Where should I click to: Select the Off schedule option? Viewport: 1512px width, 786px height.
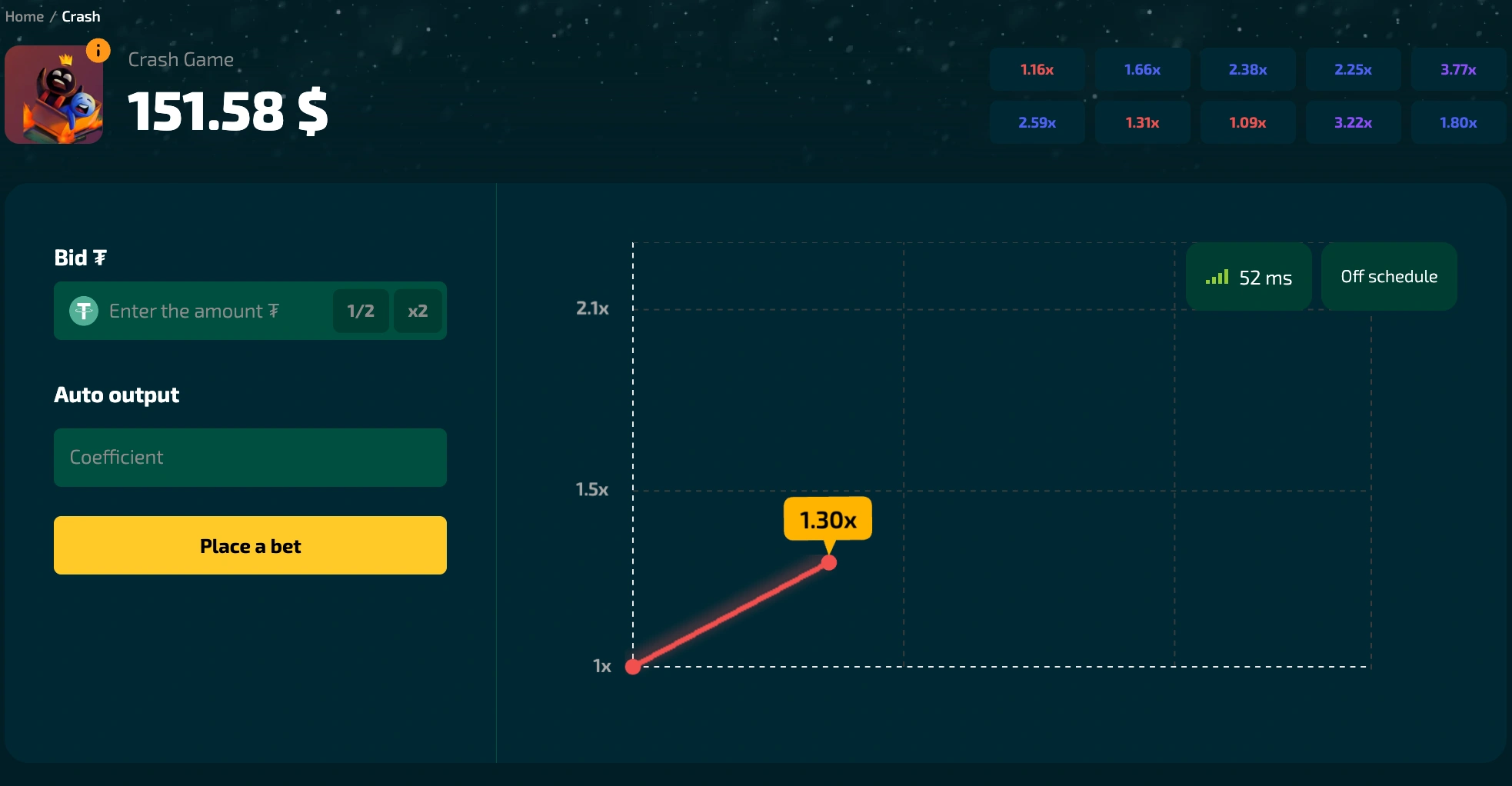(x=1388, y=276)
